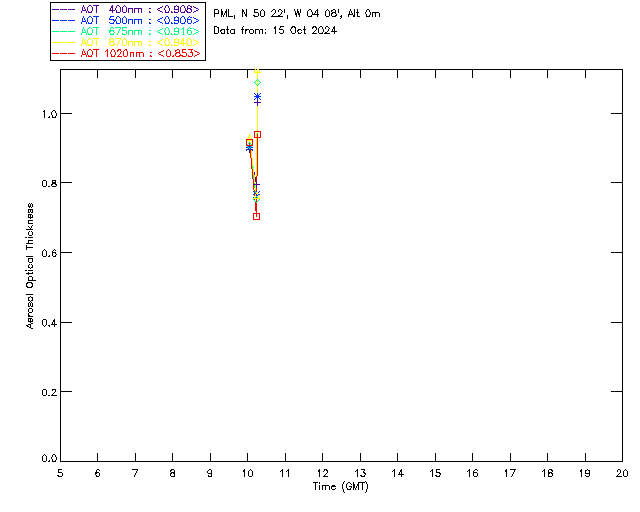Image resolution: width=640 pixels, height=512 pixels.
Task: Click the x-axis tick label 11
Action: coord(284,473)
